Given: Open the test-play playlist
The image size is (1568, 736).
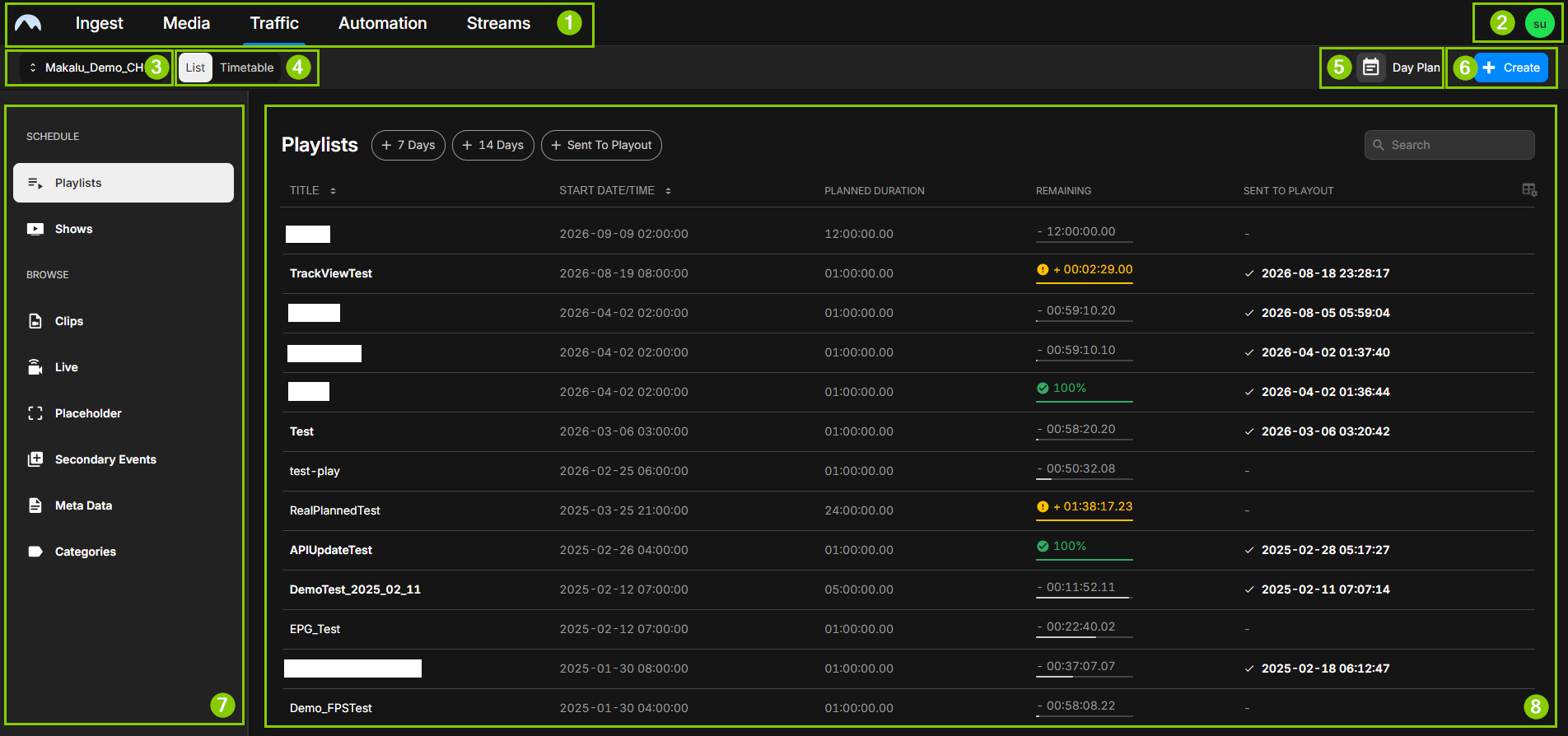Looking at the screenshot, I should point(315,471).
